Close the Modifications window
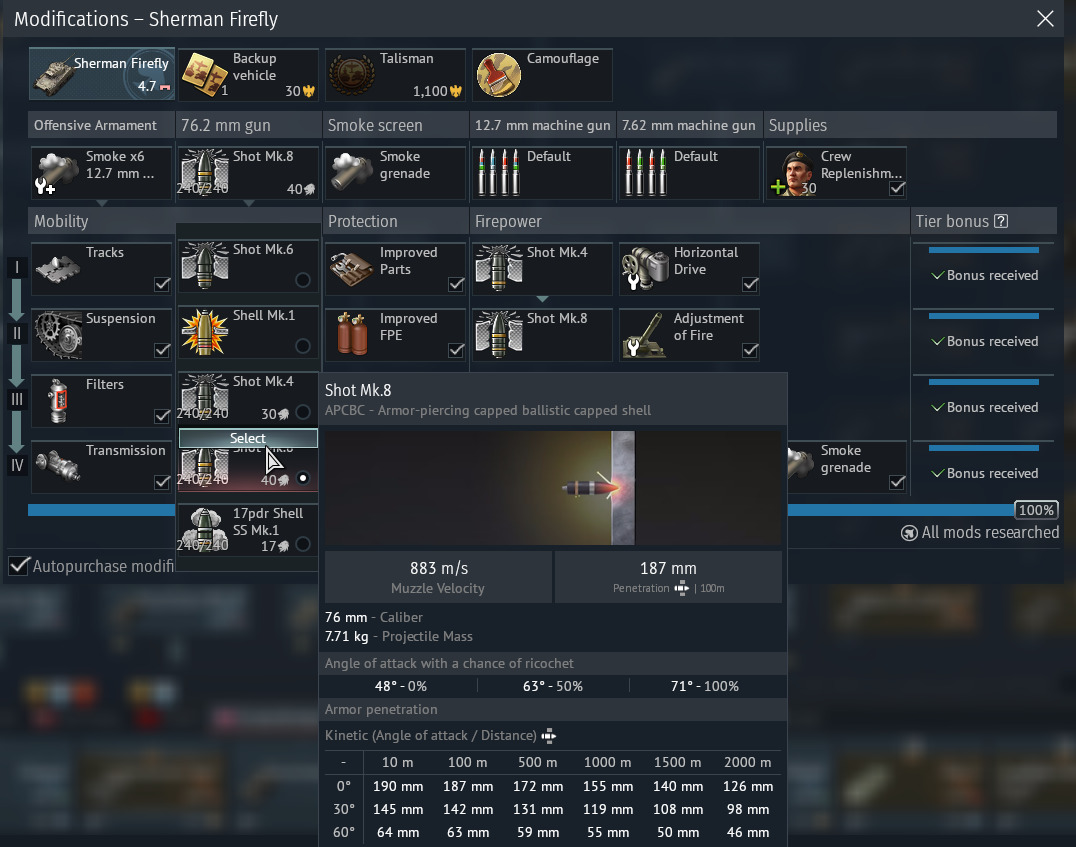Viewport: 1076px width, 847px height. coord(1045,18)
